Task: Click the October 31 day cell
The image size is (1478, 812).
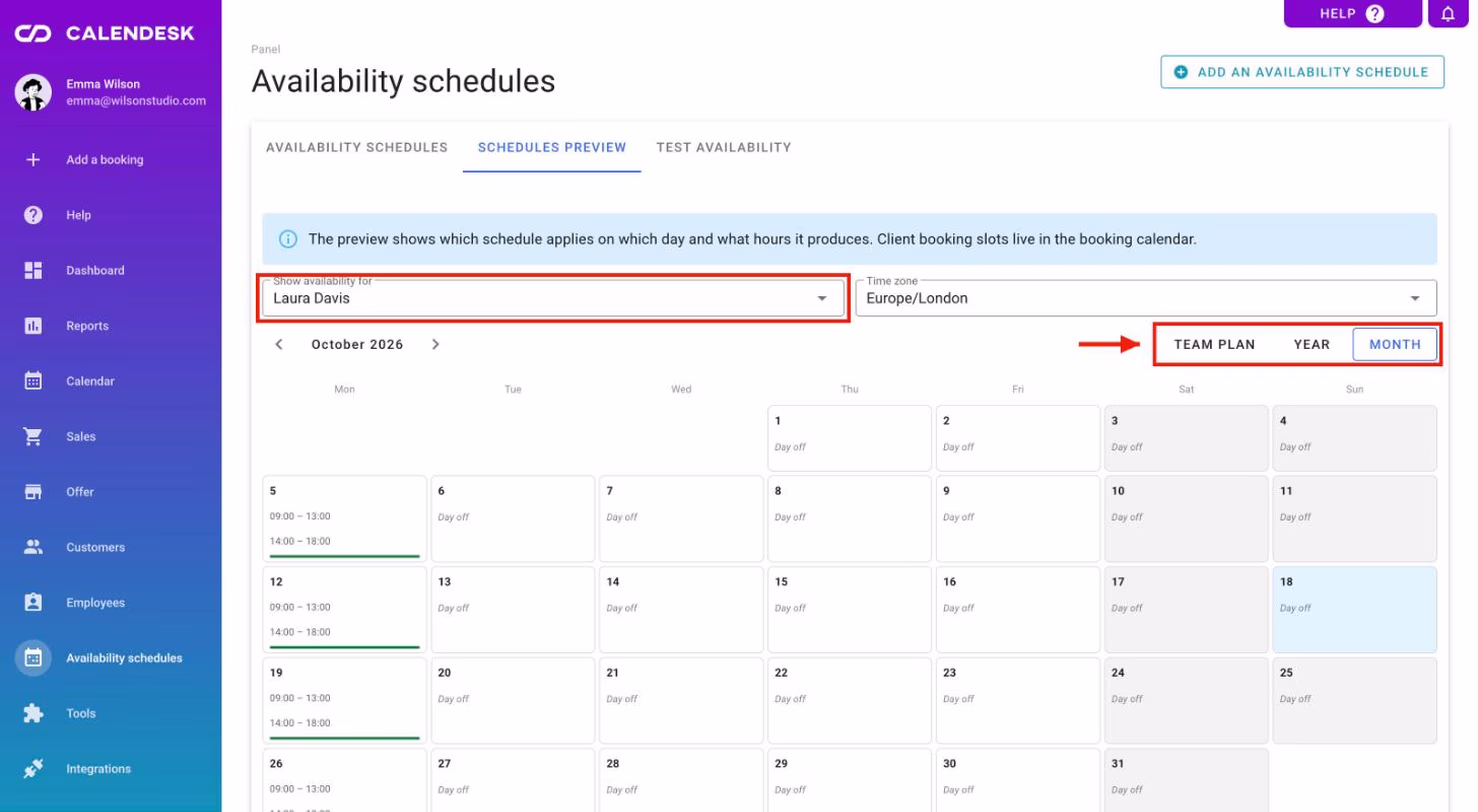Action: pos(1186,780)
